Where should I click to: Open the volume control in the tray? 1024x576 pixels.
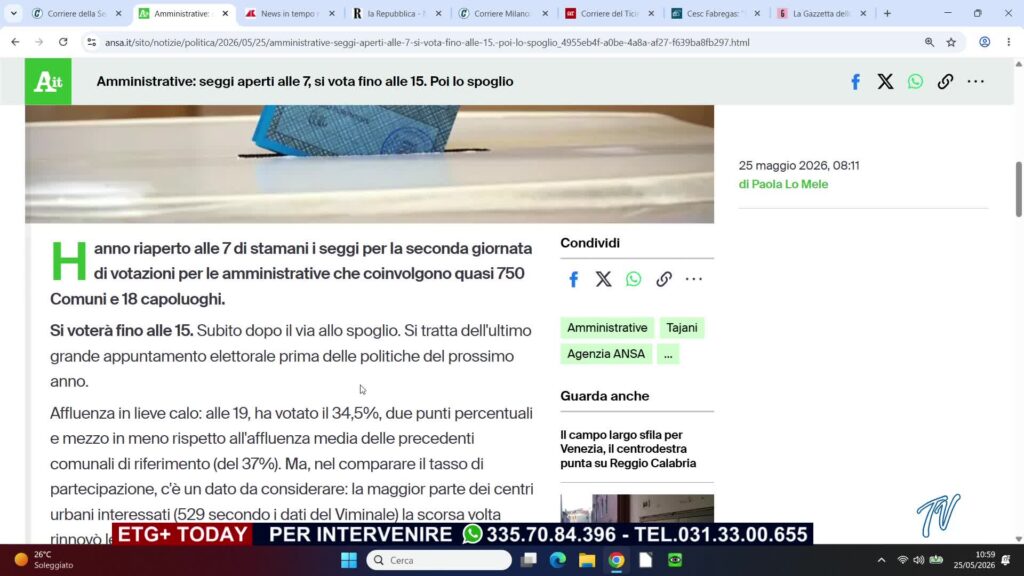(x=919, y=560)
